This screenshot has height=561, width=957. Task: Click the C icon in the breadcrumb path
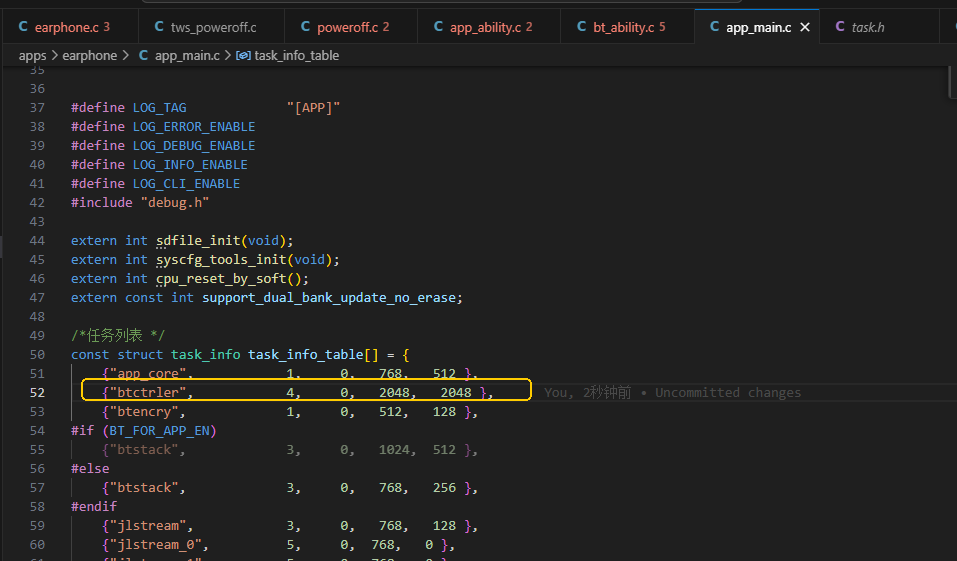pos(143,55)
